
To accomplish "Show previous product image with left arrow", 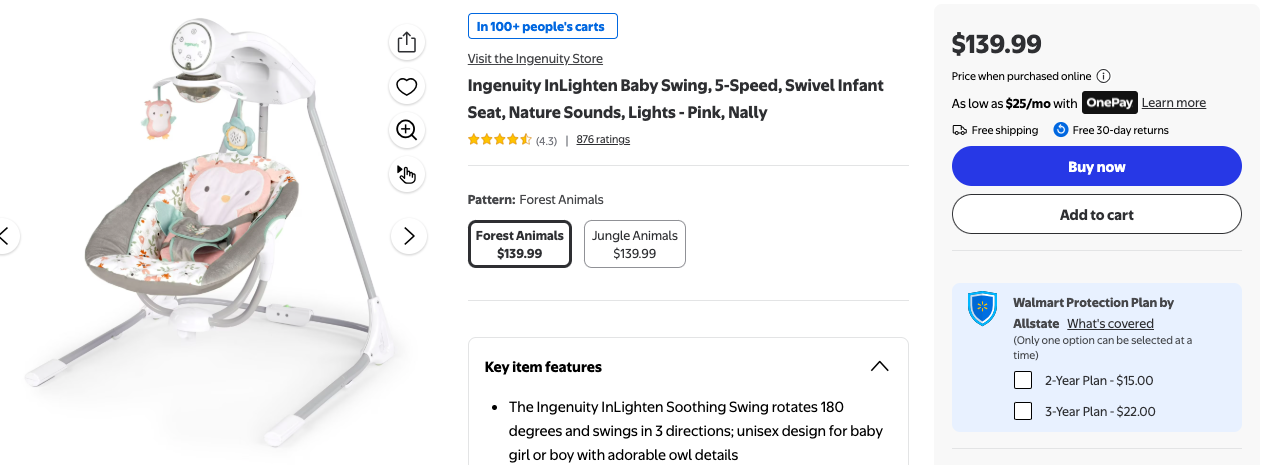I will tap(5, 236).
